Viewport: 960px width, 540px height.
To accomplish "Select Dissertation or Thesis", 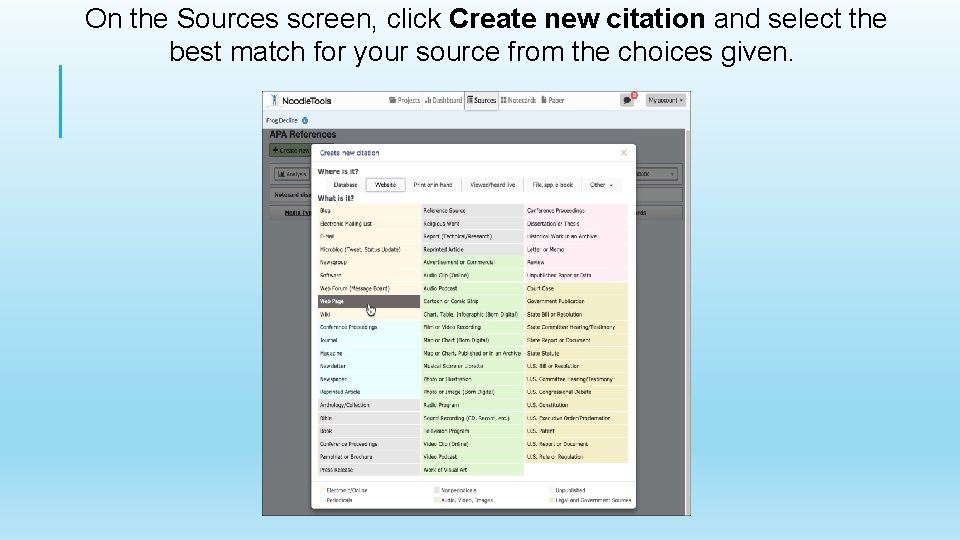I will click(x=576, y=223).
